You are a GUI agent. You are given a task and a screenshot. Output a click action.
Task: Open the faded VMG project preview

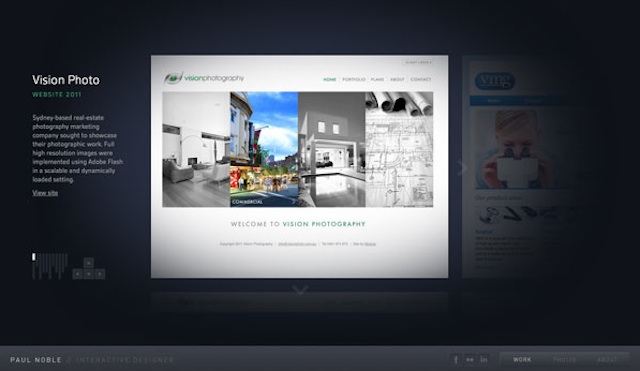(x=516, y=167)
